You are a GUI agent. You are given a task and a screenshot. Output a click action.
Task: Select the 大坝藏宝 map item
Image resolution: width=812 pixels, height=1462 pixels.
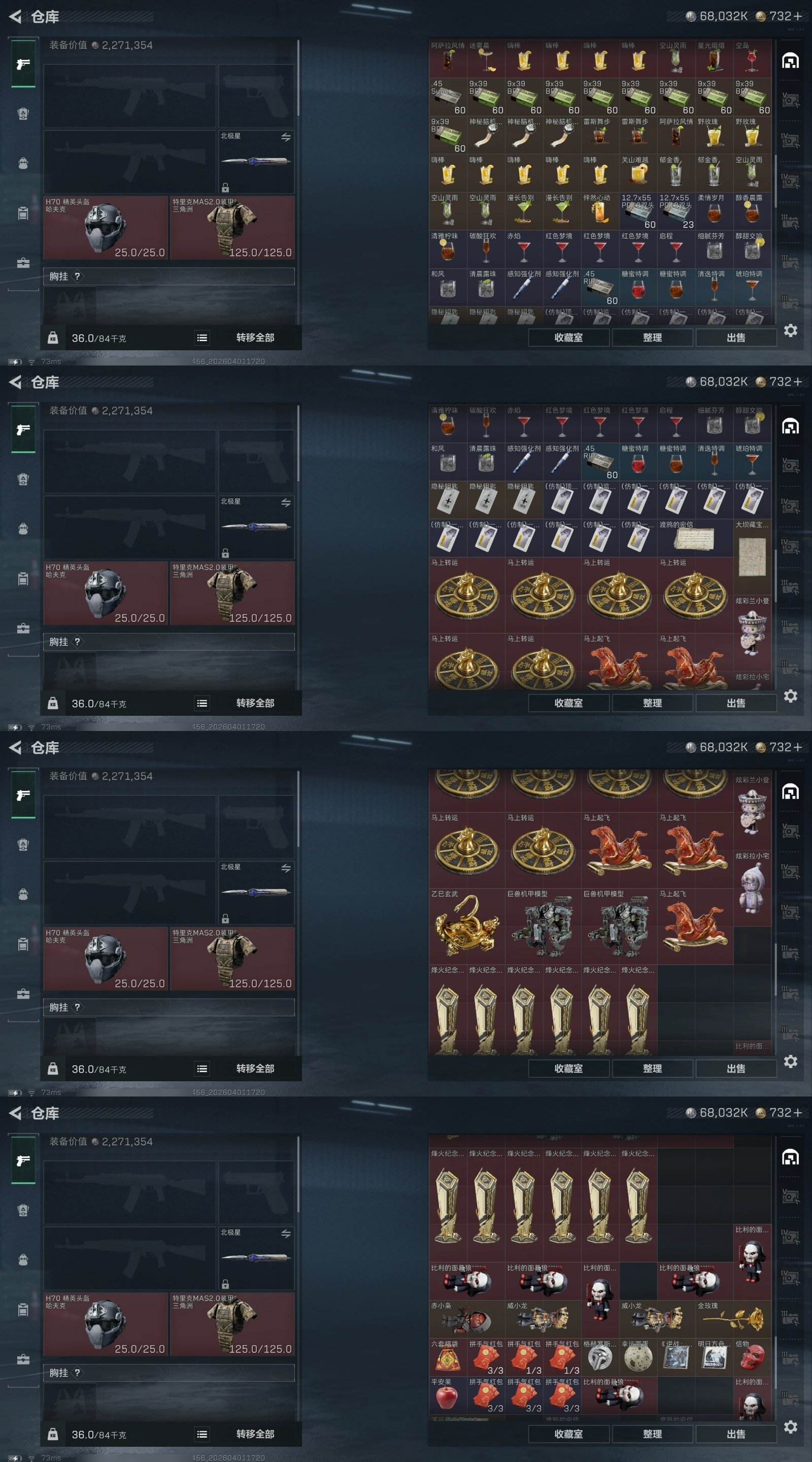[x=753, y=557]
